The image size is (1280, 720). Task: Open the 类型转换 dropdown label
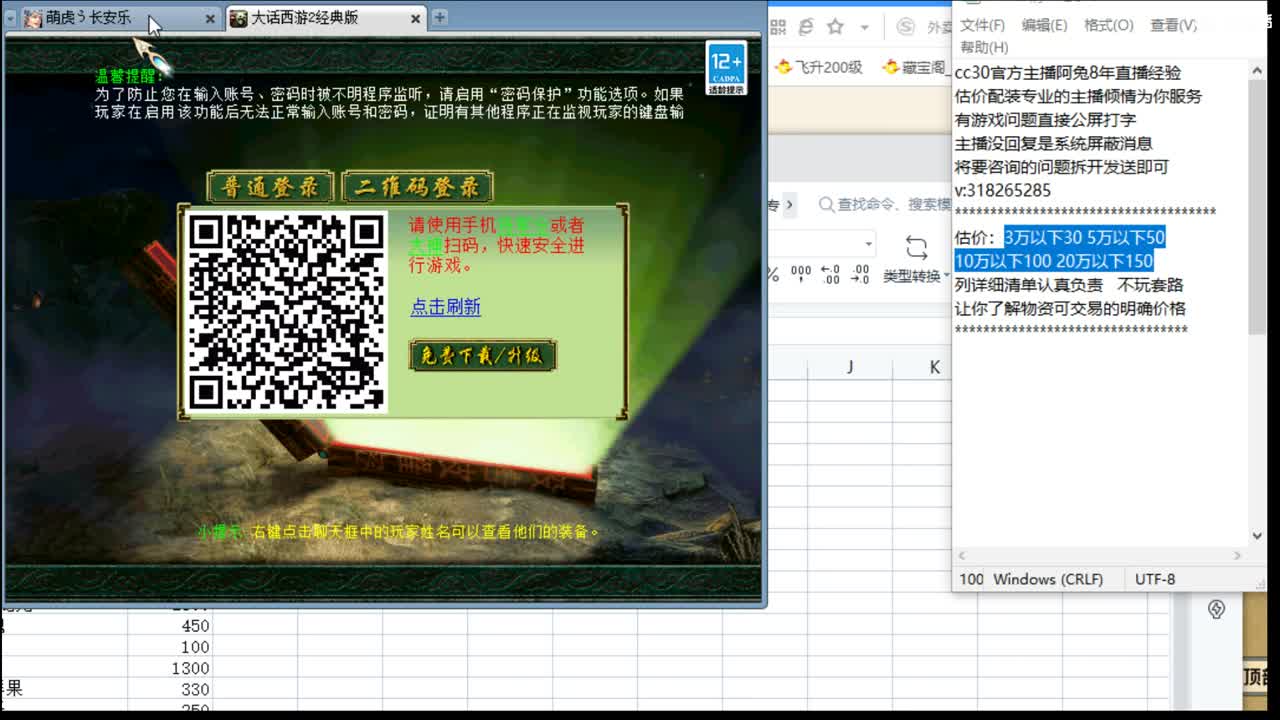point(916,276)
